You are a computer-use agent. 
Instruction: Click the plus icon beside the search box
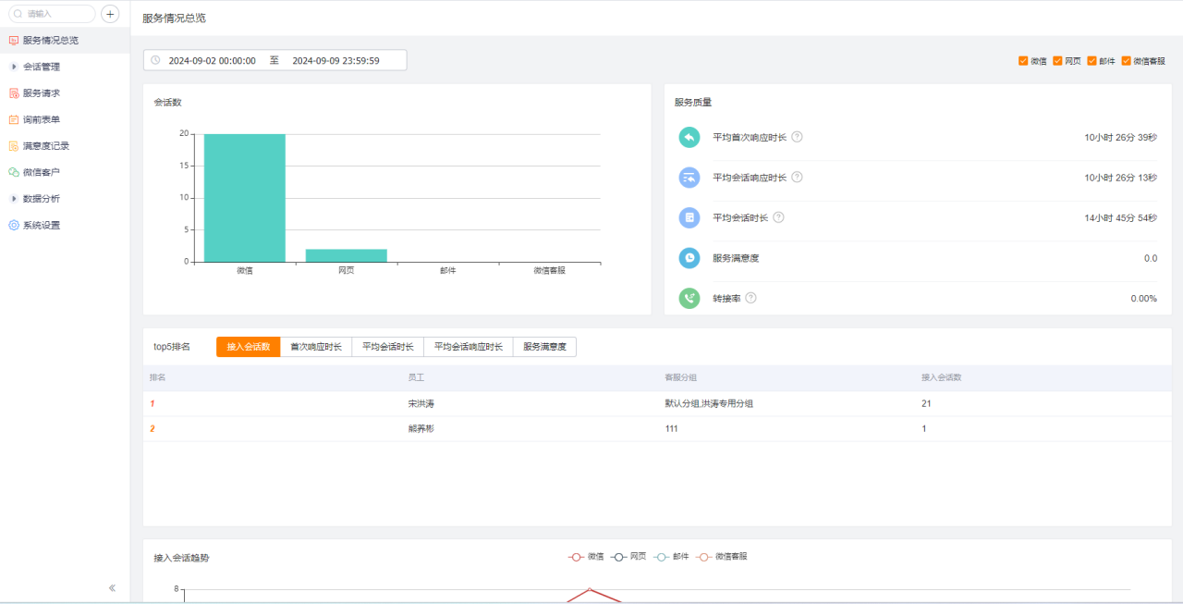click(110, 14)
